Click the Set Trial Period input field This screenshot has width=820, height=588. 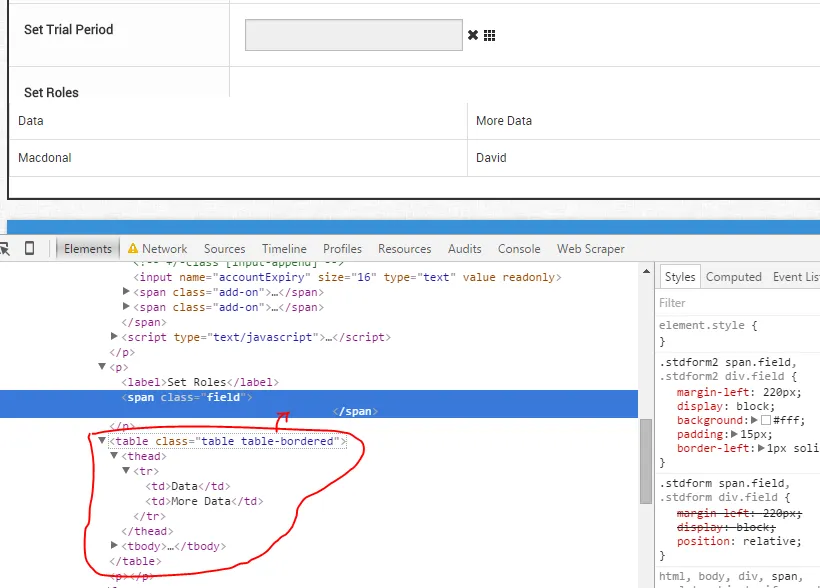click(354, 35)
